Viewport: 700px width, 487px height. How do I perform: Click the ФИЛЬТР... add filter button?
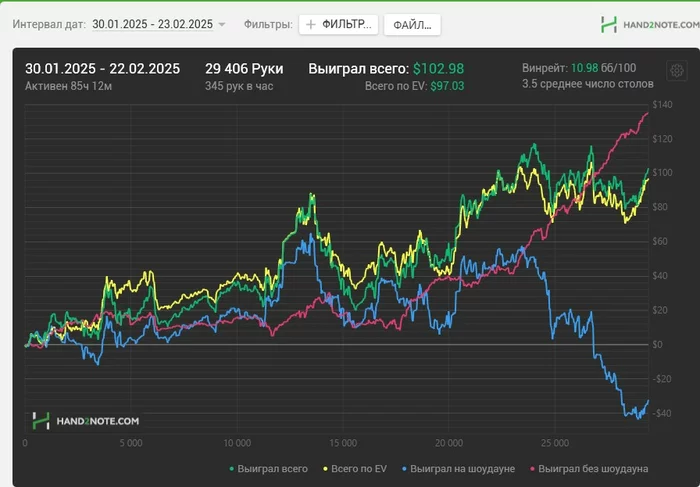coord(338,25)
